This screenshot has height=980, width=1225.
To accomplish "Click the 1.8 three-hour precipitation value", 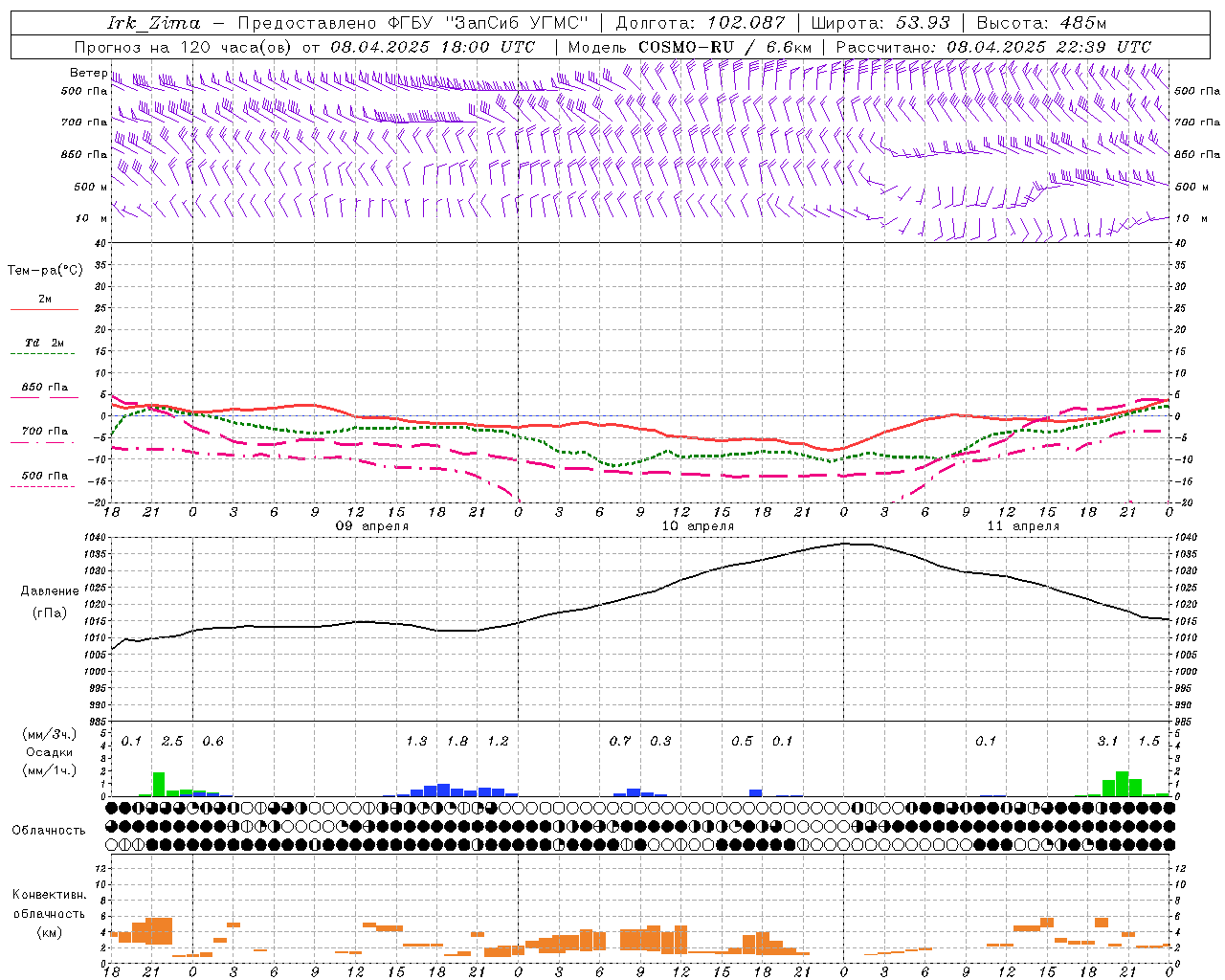I will coord(457,742).
